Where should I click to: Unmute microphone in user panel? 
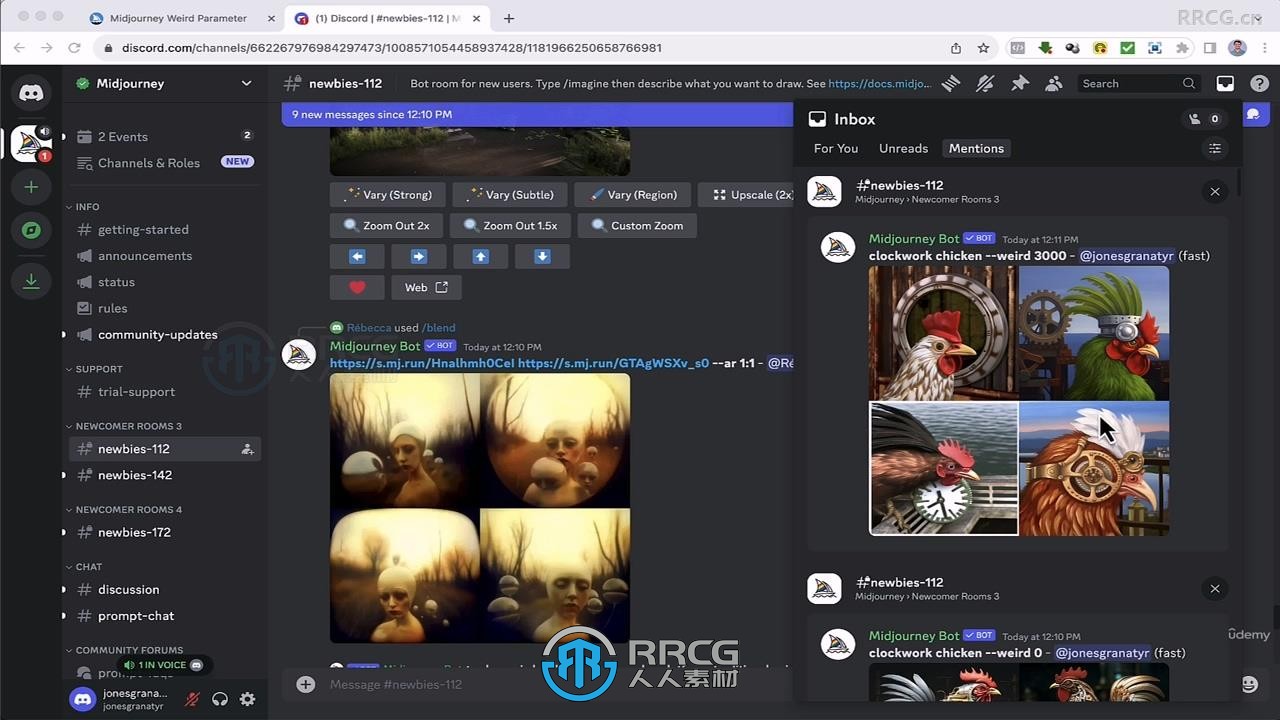192,699
